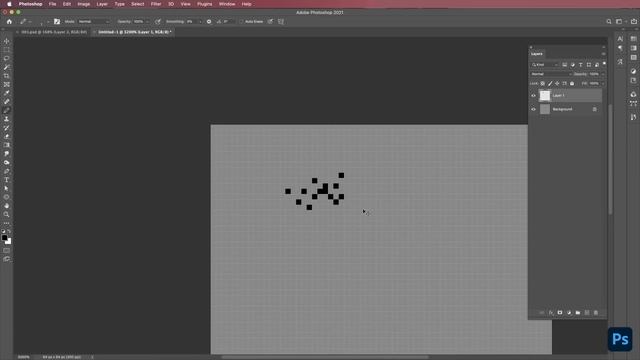Click foreground color black swatch
The image size is (640, 360).
4,238
